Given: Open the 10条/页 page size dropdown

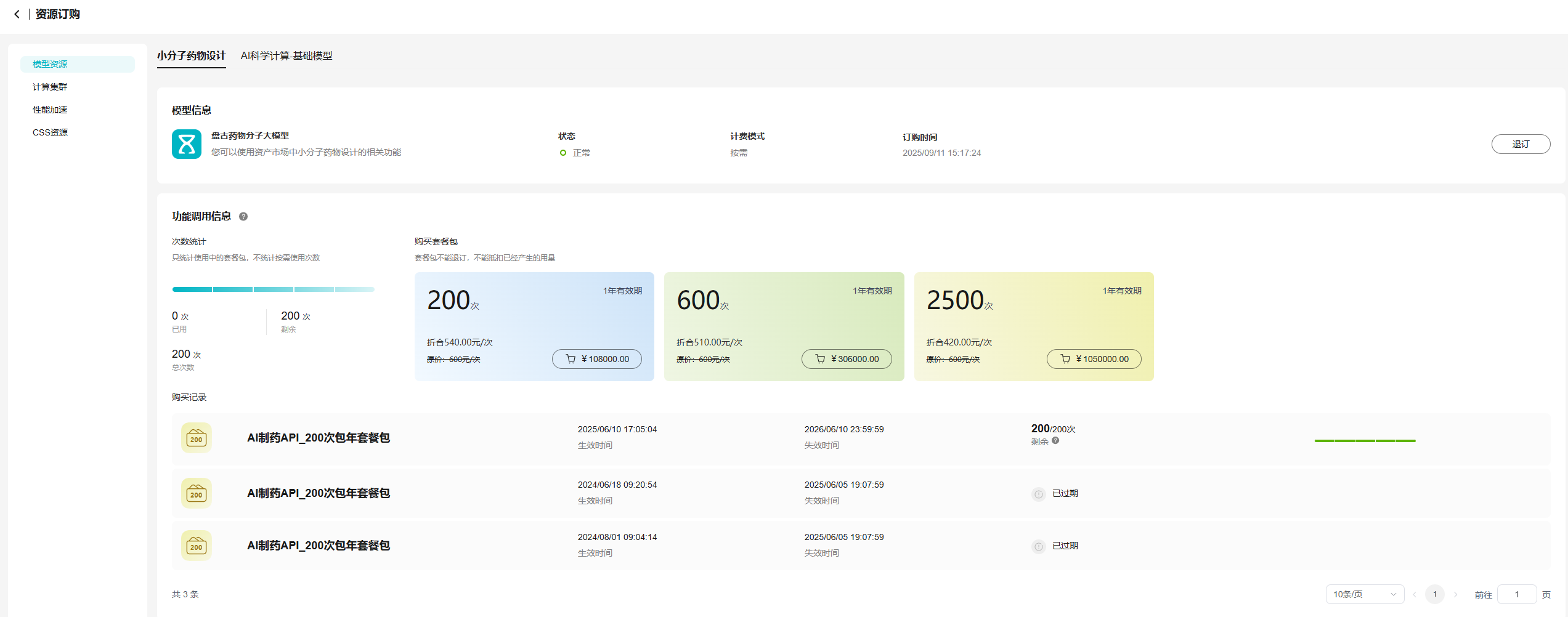Looking at the screenshot, I should click(1364, 594).
